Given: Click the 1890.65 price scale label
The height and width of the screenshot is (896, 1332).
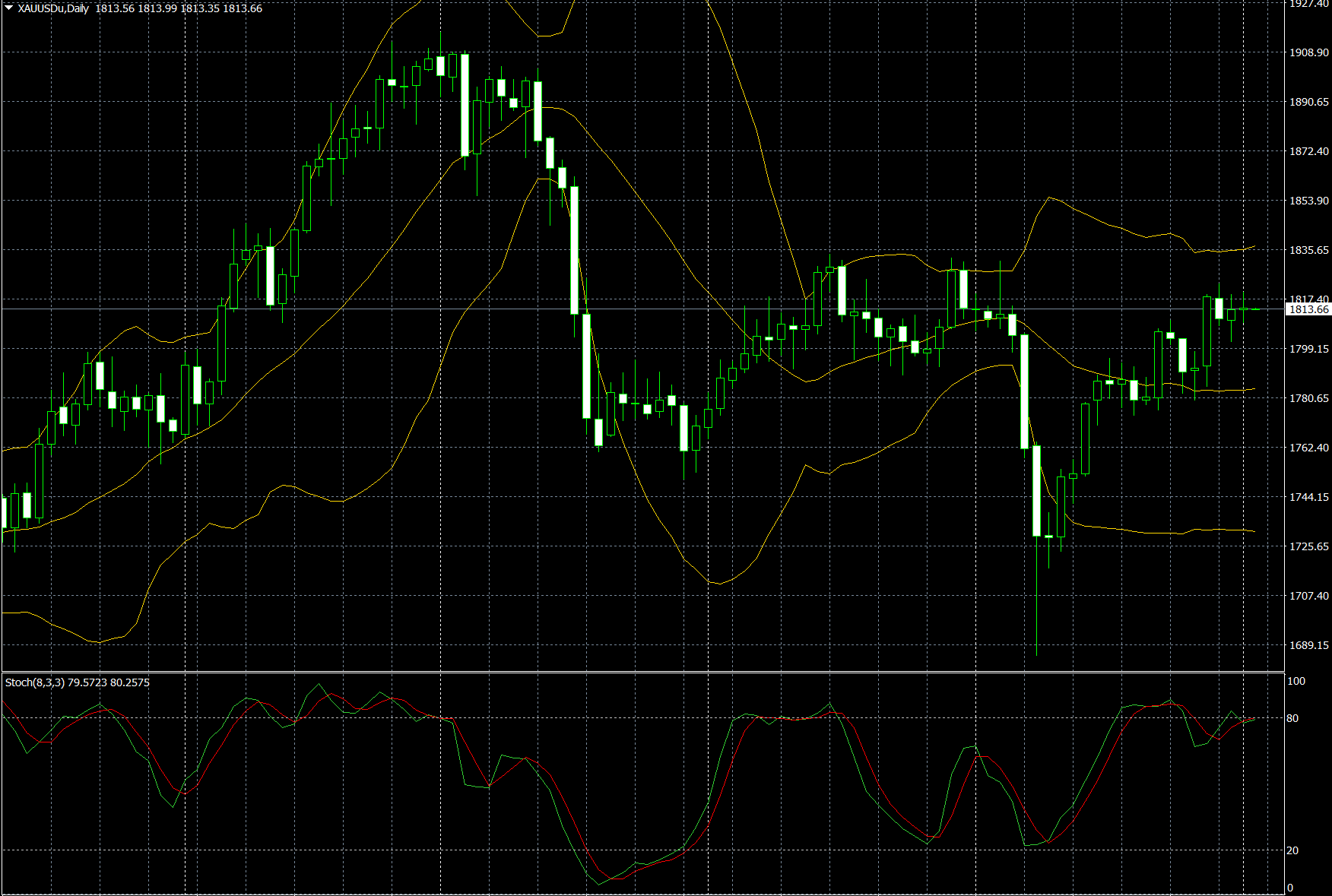Looking at the screenshot, I should point(1309,102).
